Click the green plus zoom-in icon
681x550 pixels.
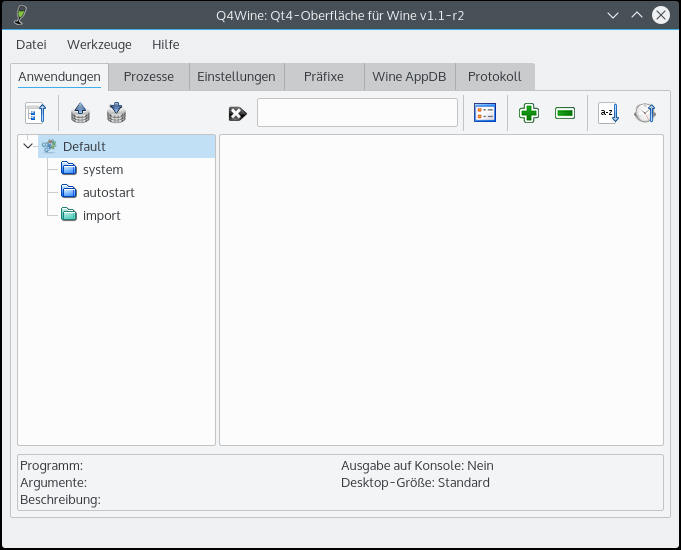coord(529,113)
